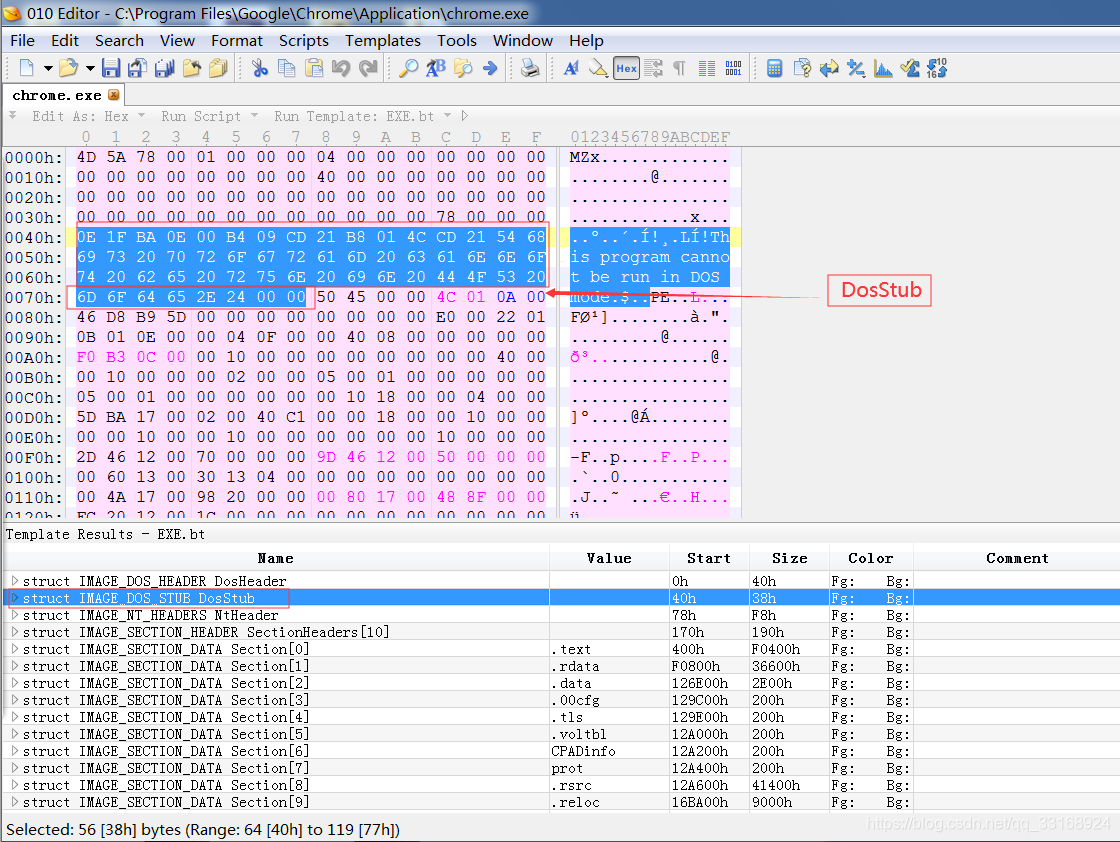Screen dimensions: 1120x842
Task: Click the blue Goto arrow icon
Action: tap(490, 68)
